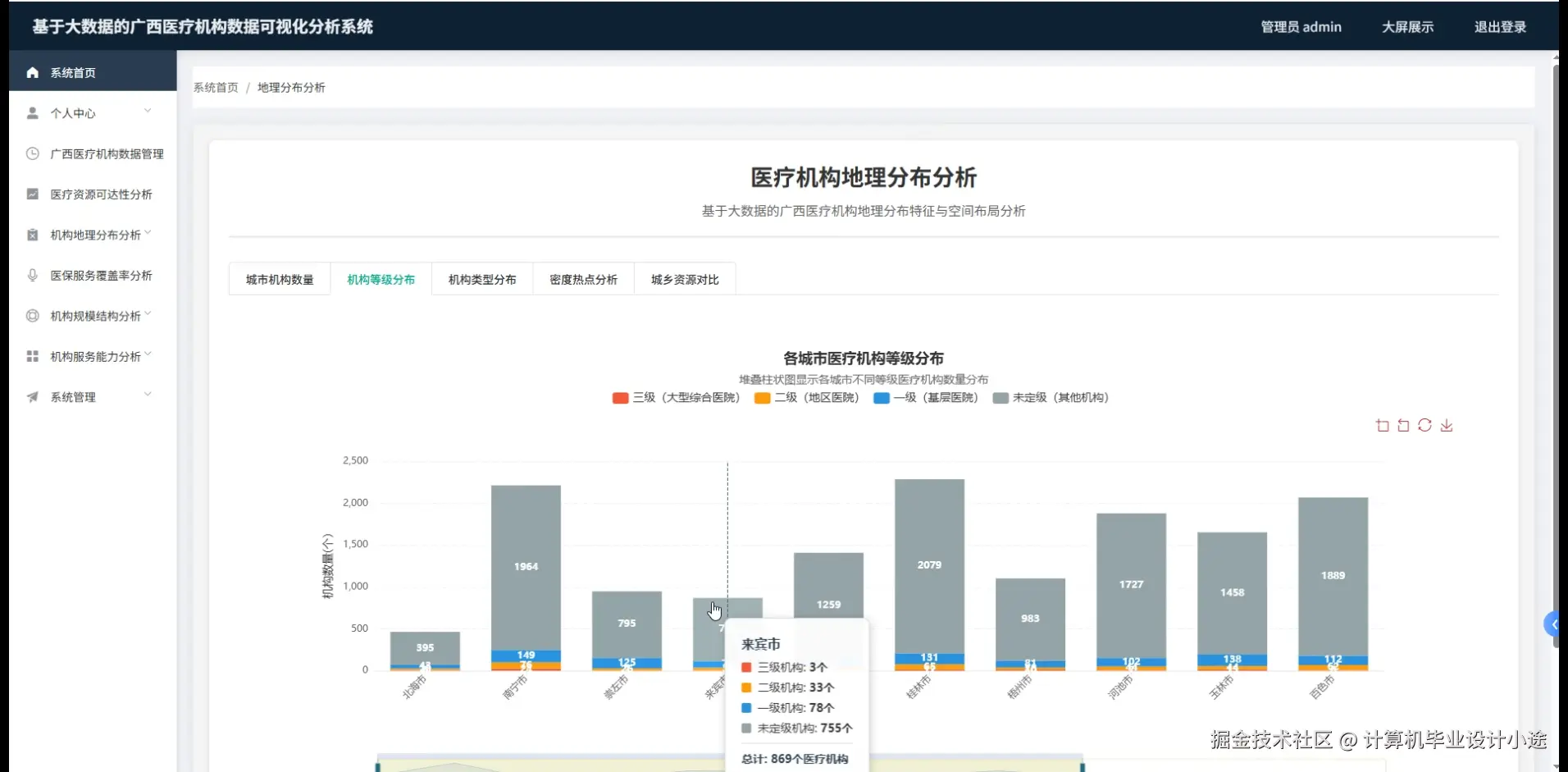Open 医疗资源可达性分析 in the sidebar
Viewport: 1568px width, 772px height.
[93, 194]
